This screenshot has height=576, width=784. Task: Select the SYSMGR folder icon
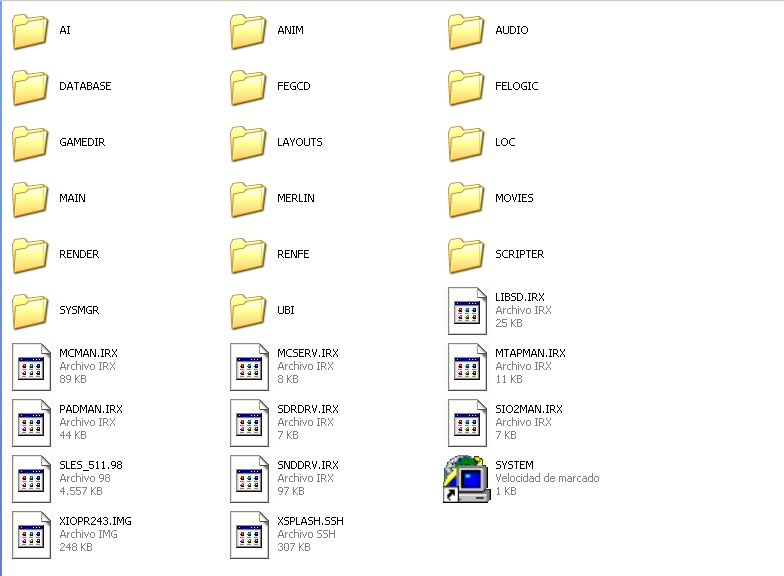coord(30,312)
